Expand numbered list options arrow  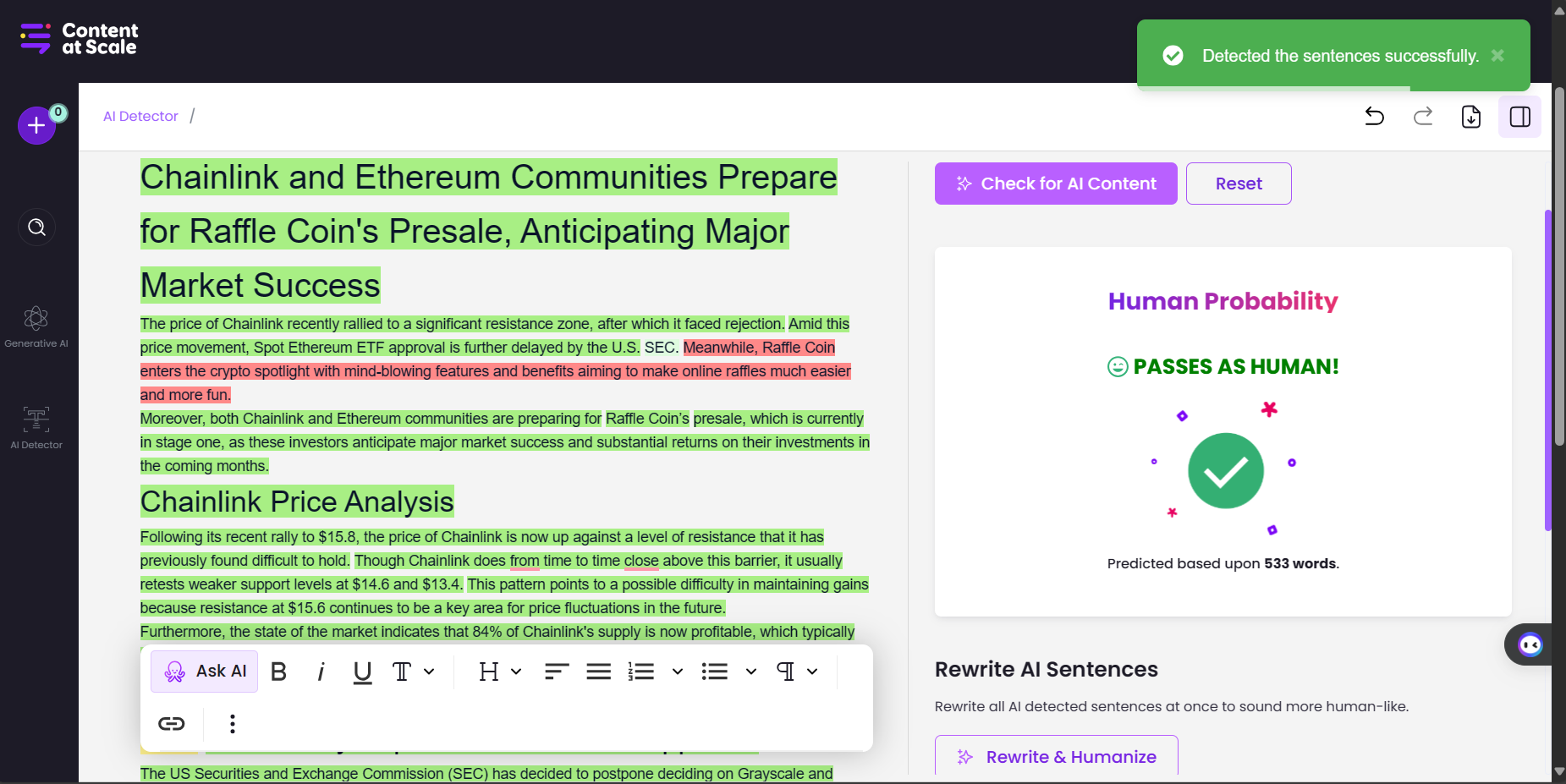[x=677, y=672]
